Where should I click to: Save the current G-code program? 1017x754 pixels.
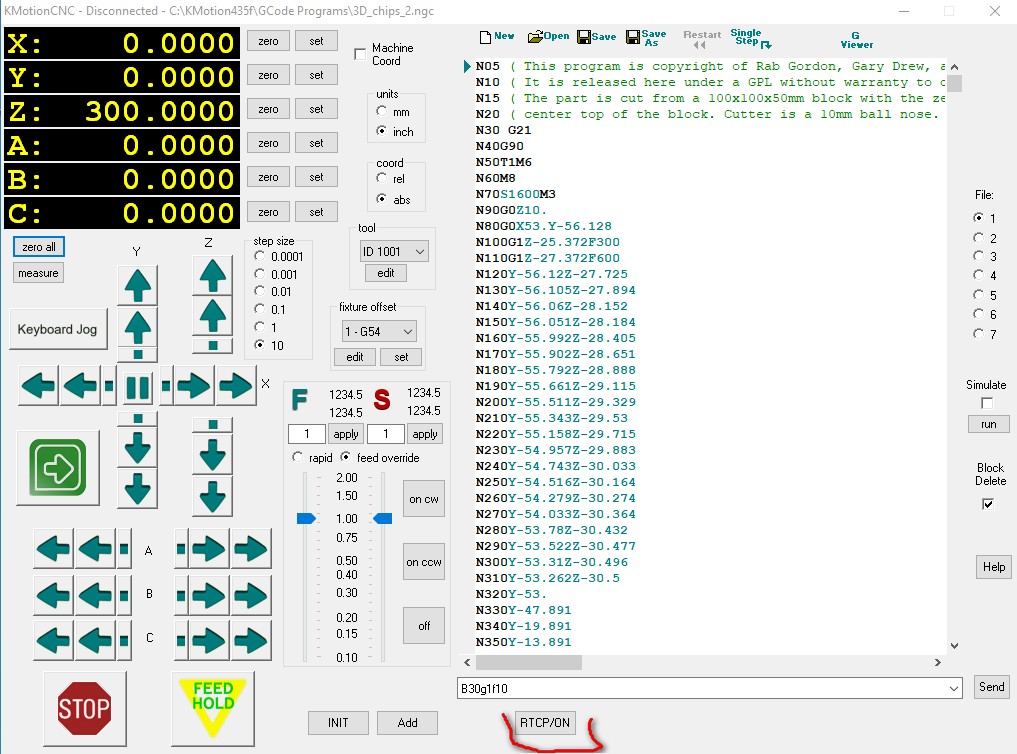point(596,37)
